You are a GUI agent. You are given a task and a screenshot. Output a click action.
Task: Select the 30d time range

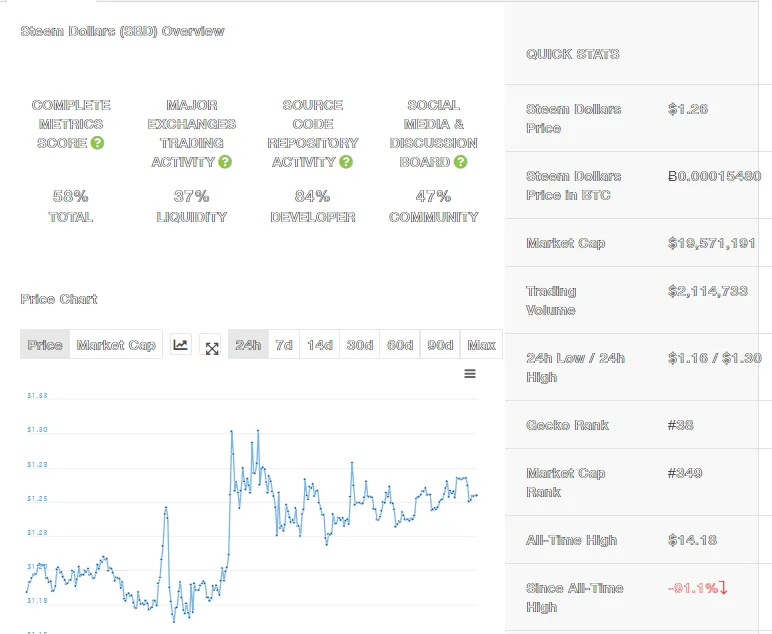pos(359,345)
